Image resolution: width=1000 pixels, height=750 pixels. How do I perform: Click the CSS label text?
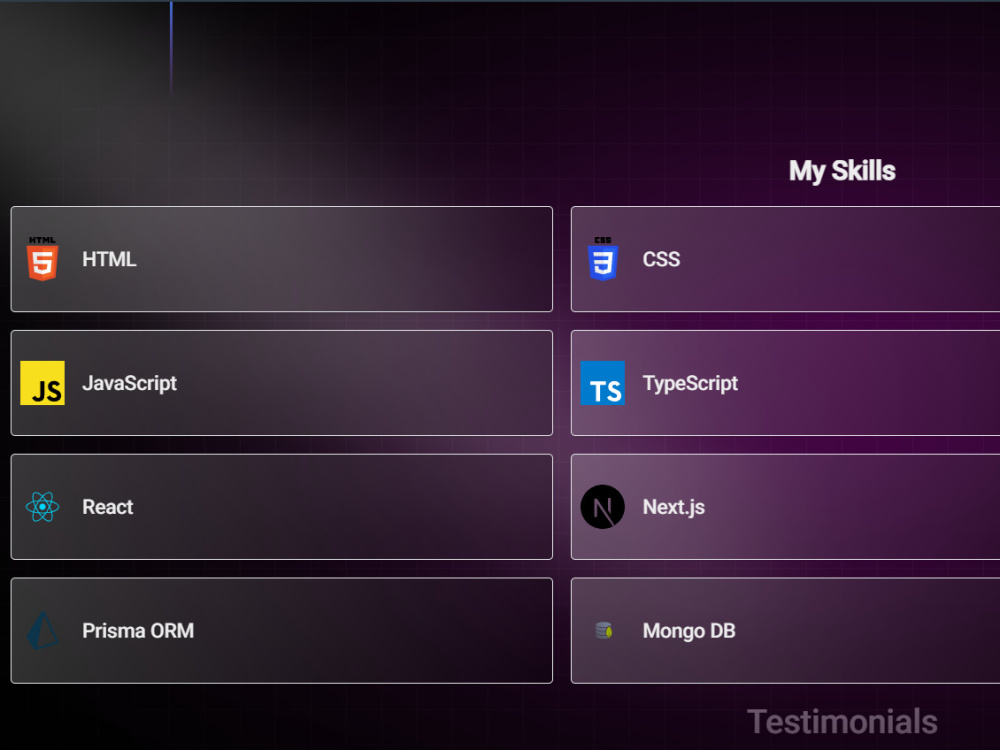[x=661, y=259]
